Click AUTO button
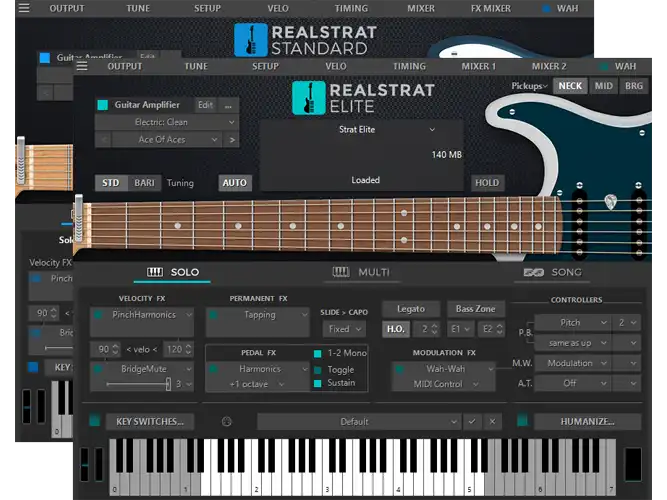The image size is (667, 500). pos(235,183)
